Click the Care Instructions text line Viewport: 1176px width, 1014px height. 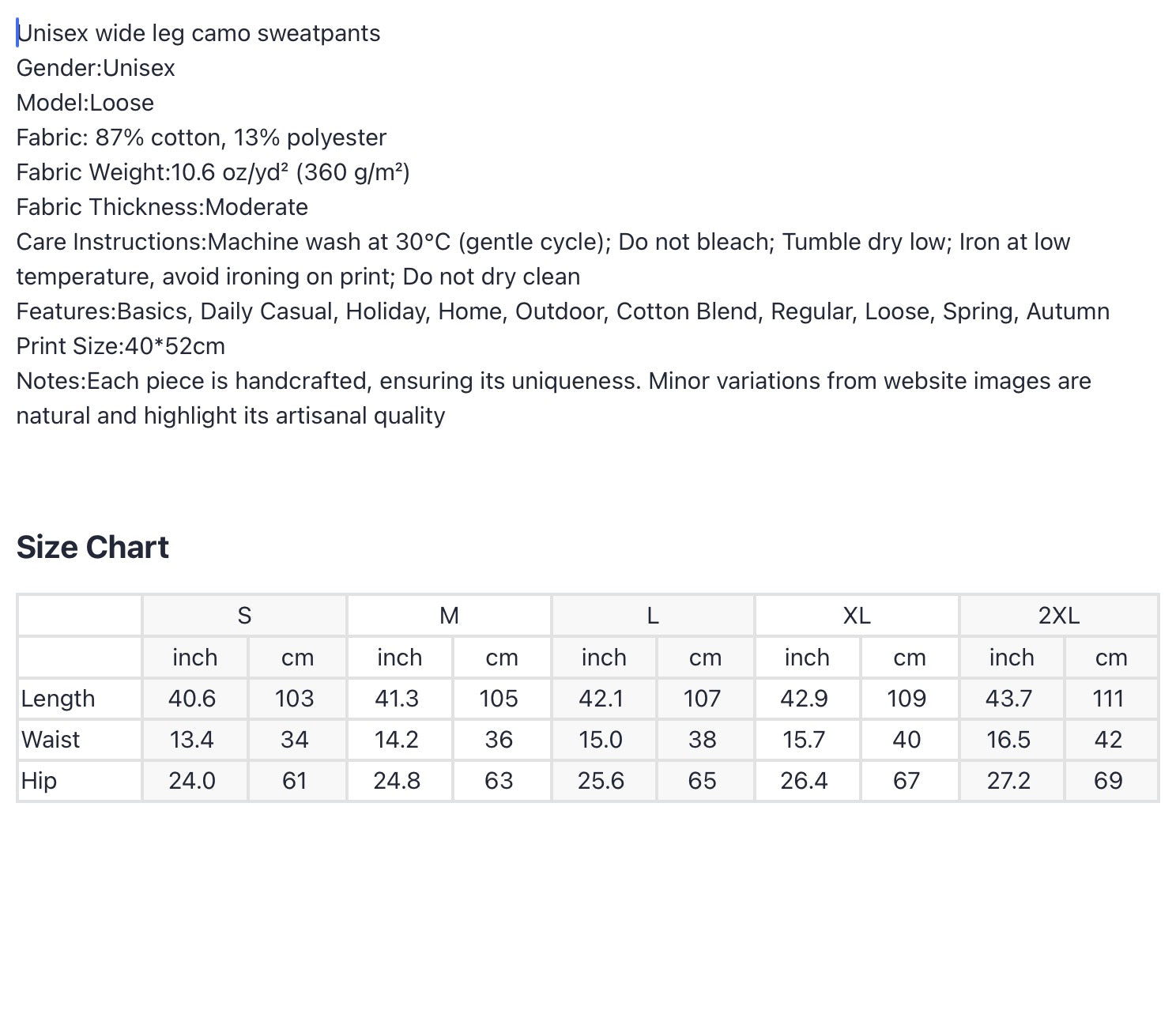(x=543, y=259)
